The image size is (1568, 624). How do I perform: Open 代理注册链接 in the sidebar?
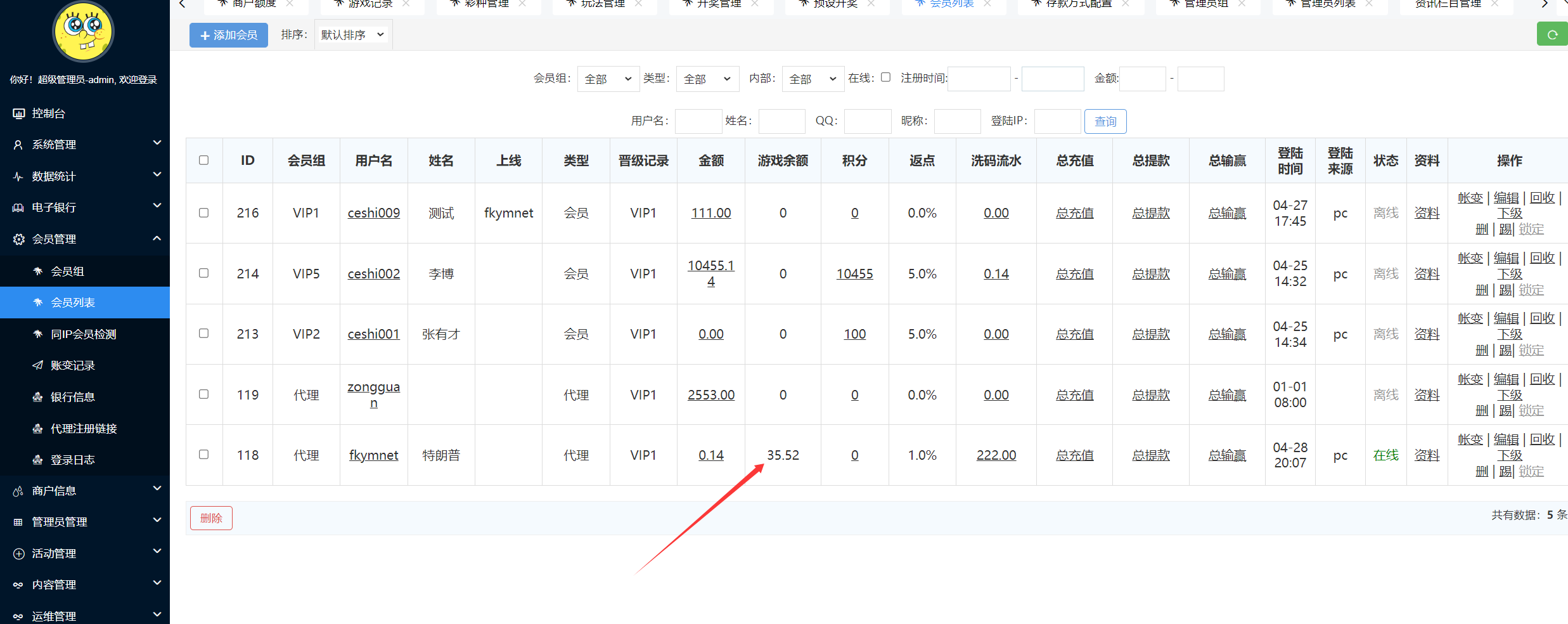click(83, 428)
